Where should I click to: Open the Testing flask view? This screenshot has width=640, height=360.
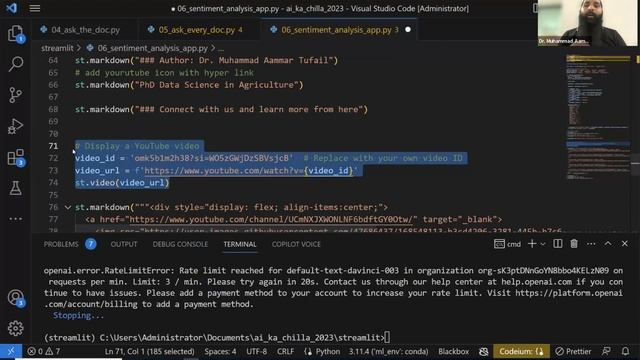click(x=16, y=188)
